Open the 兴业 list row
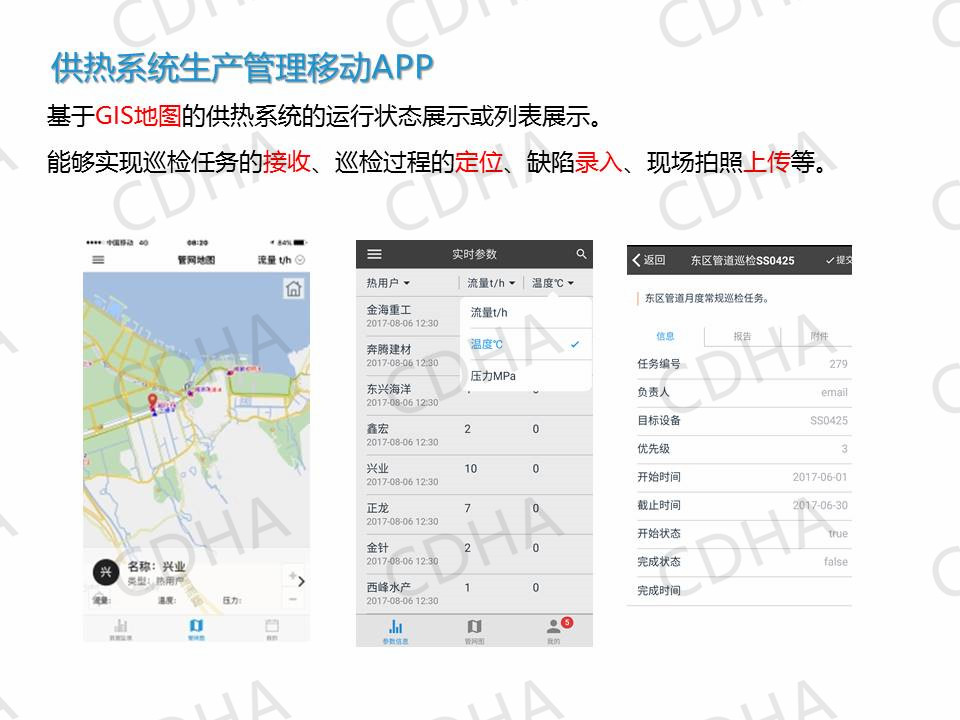The image size is (960, 720). point(474,475)
